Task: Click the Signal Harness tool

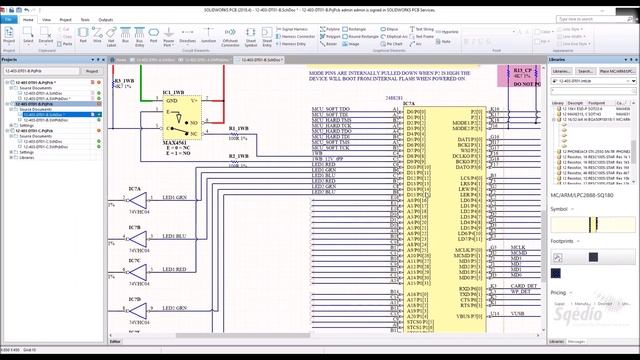Action: [292, 29]
